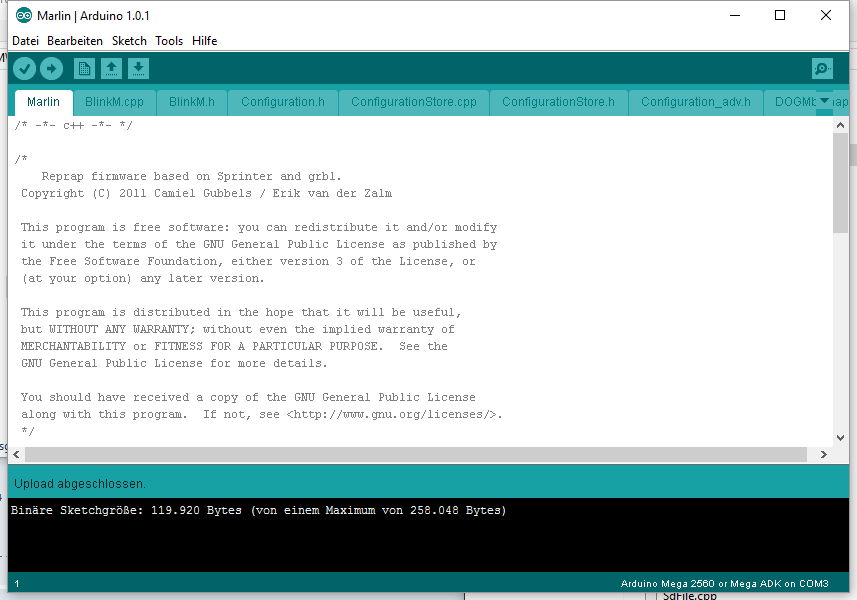Screen dimensions: 857x600
Task: Open the Serial Monitor magnifier icon
Action: tap(822, 69)
